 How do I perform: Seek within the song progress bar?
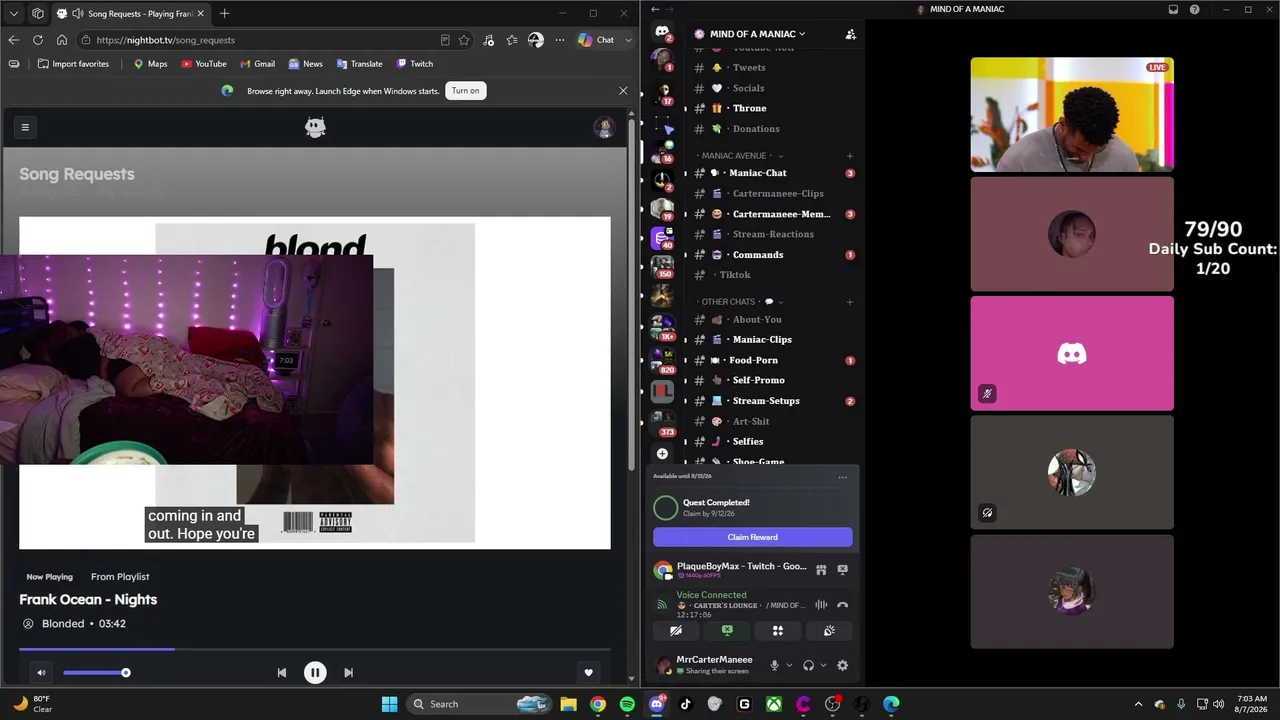coord(315,649)
